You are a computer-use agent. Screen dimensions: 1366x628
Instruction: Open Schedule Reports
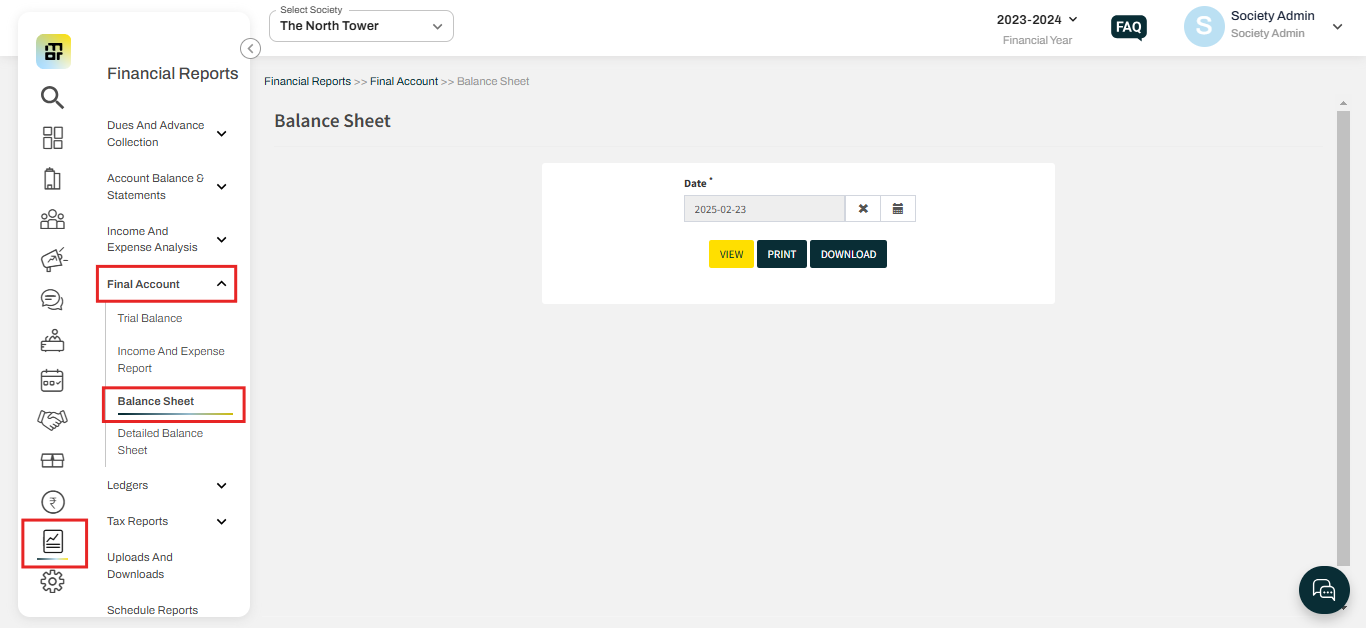(x=152, y=610)
